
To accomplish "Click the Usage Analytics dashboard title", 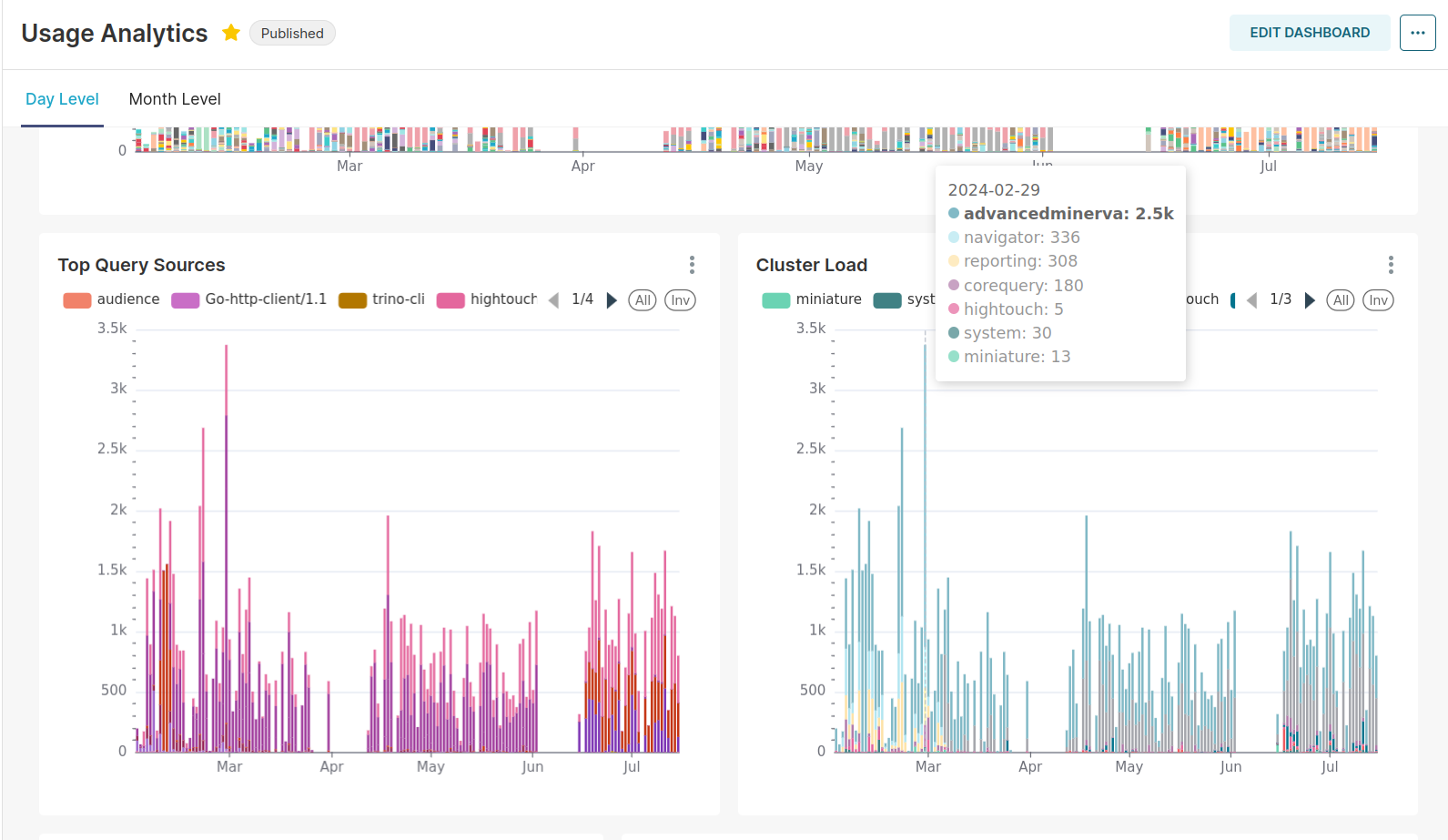I will 115,33.
